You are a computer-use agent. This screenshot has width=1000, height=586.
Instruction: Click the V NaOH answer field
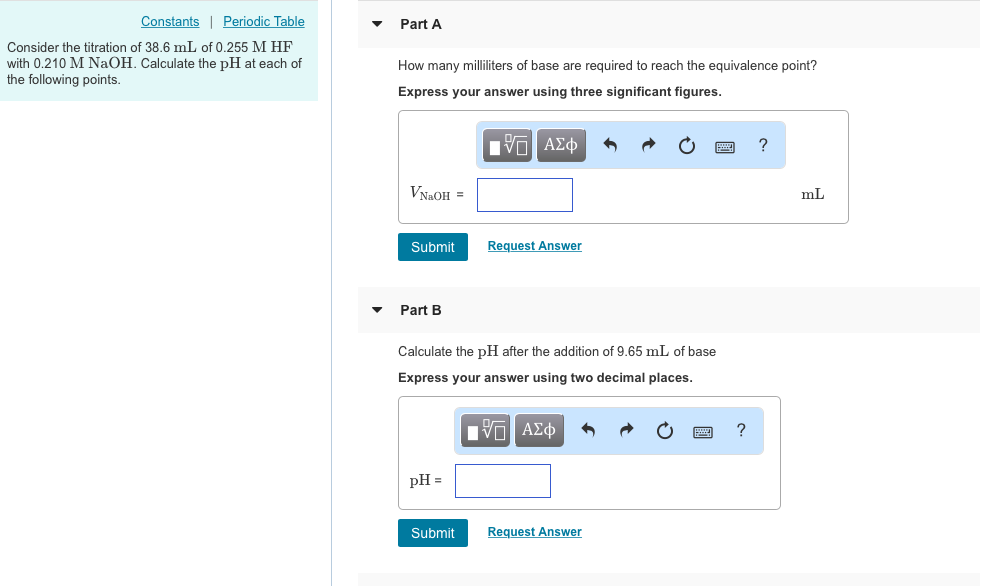(524, 194)
